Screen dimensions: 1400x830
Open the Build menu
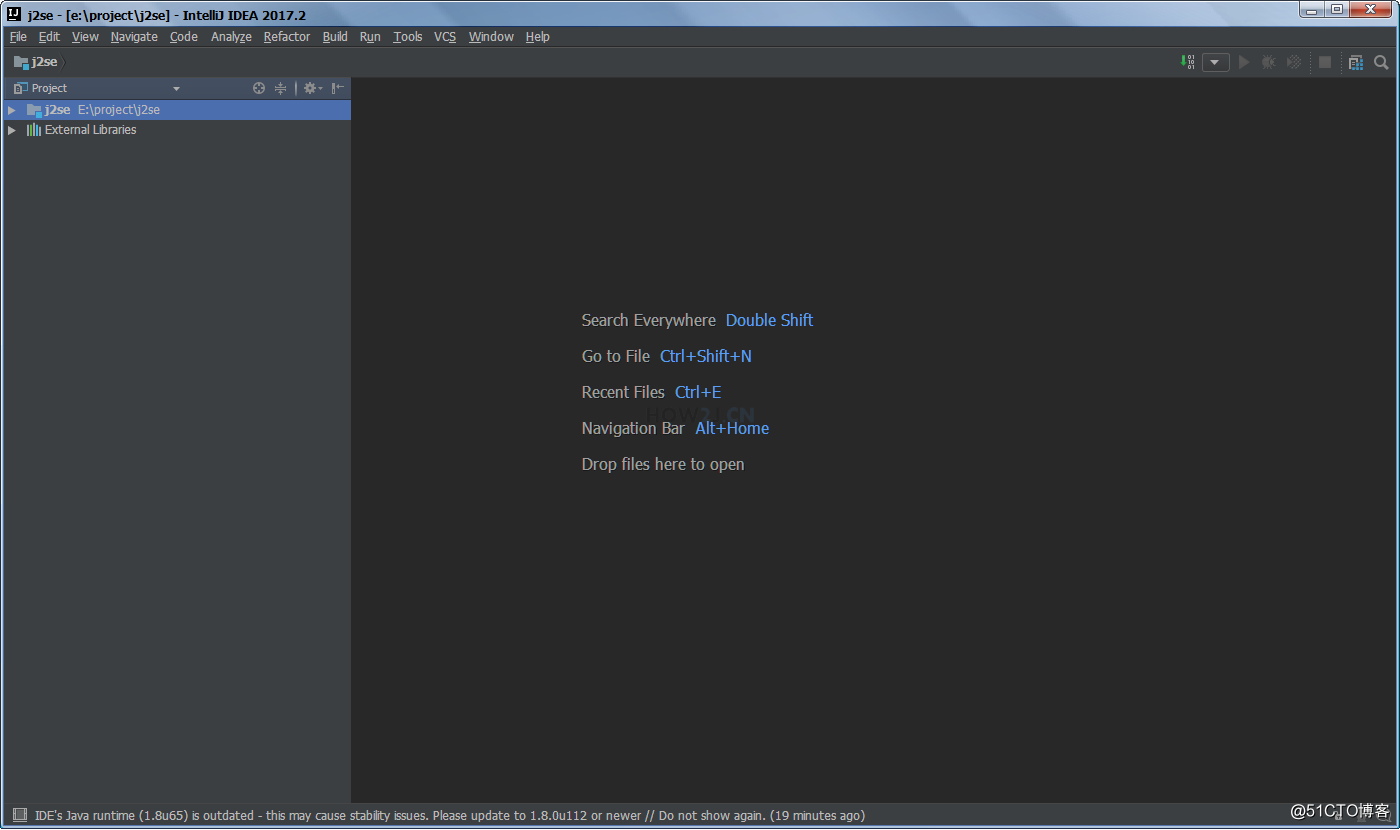[x=335, y=37]
